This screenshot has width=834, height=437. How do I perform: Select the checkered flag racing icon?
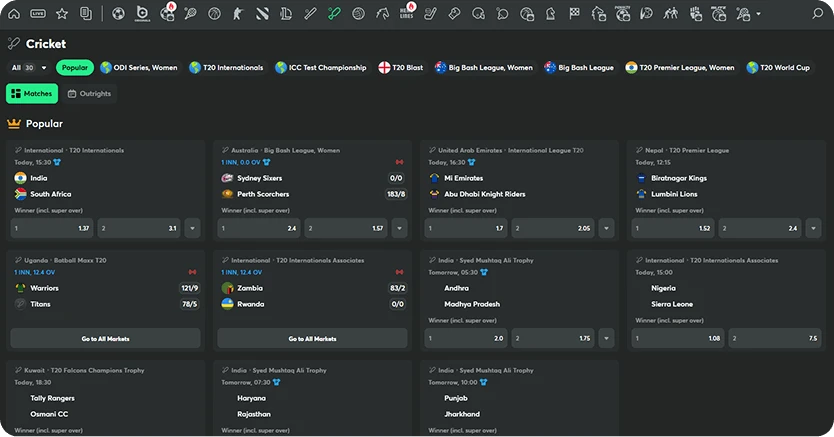(574, 14)
